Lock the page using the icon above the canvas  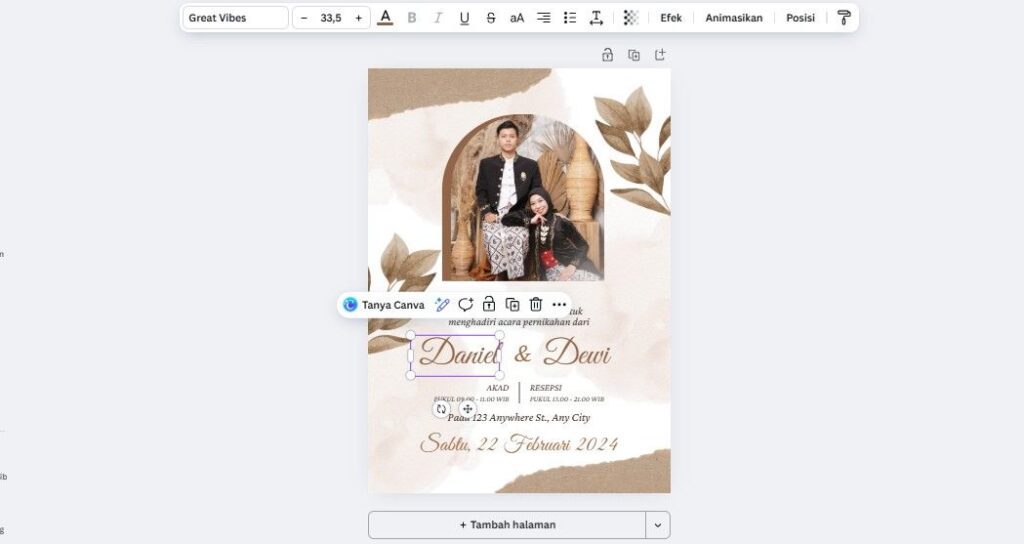(x=607, y=55)
